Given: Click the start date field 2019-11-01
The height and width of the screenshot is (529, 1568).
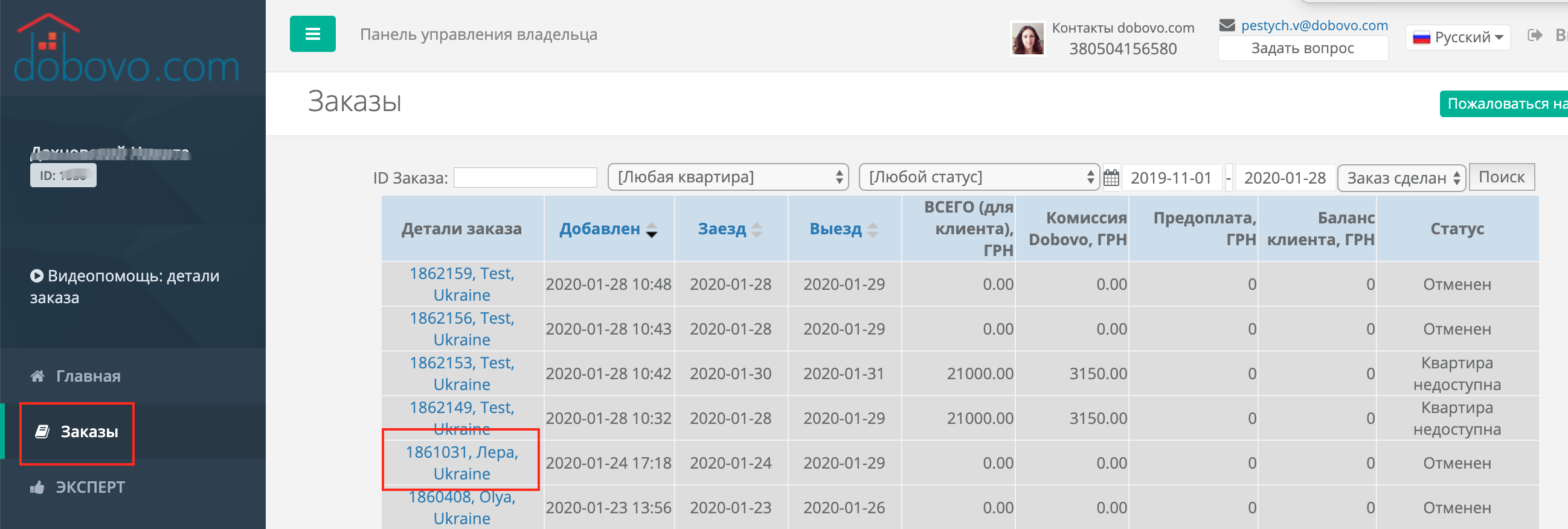Looking at the screenshot, I should [1172, 178].
